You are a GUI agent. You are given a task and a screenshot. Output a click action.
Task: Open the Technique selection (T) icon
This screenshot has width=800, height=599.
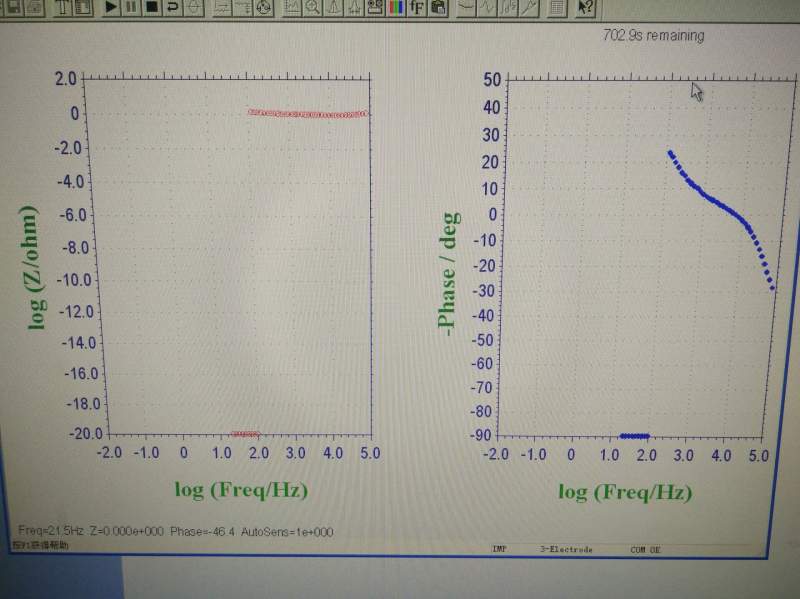coord(63,7)
